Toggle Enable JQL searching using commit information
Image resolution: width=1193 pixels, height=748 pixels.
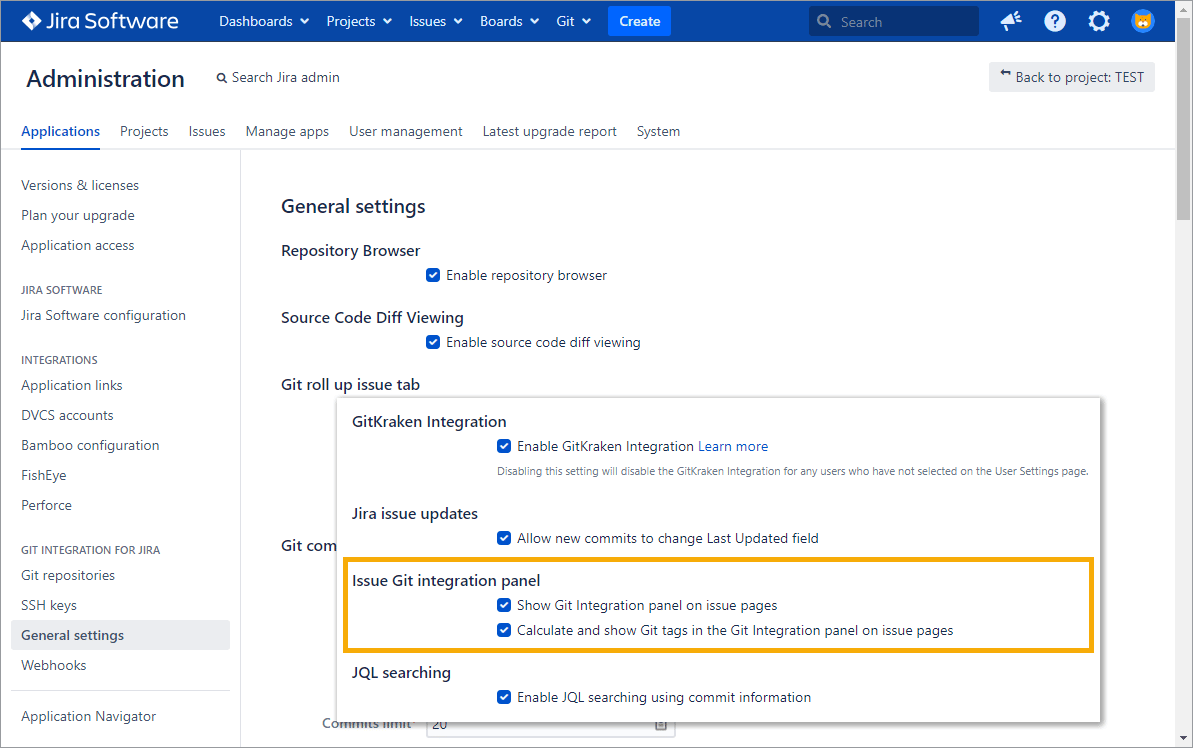tap(504, 697)
